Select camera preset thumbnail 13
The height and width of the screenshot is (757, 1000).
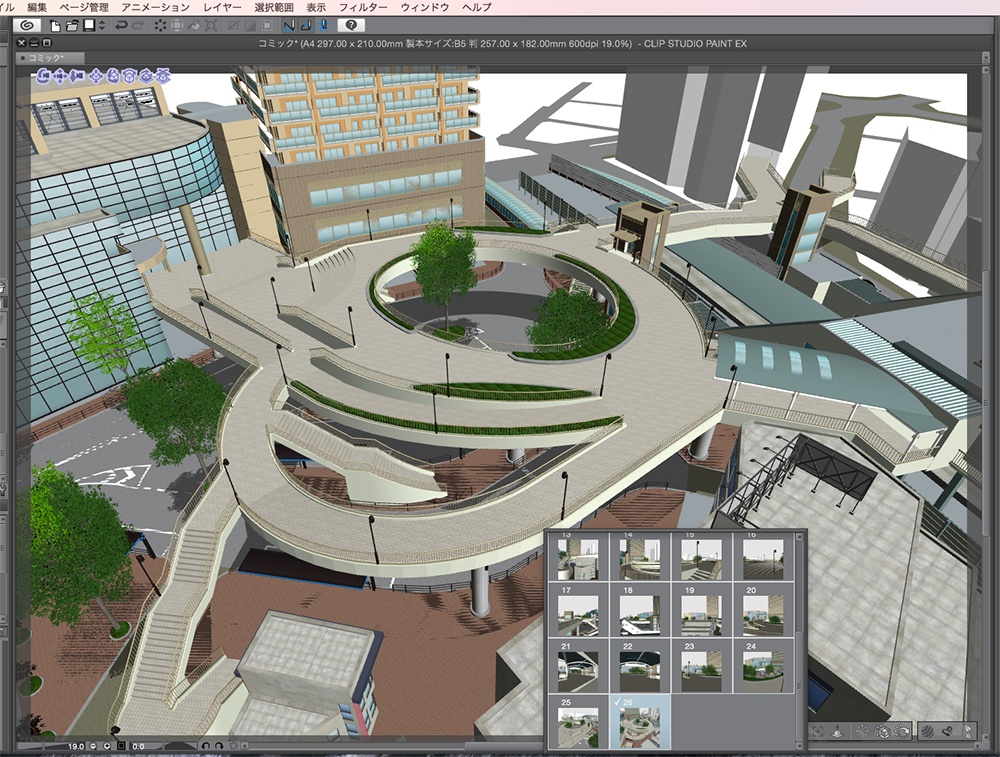tap(578, 556)
